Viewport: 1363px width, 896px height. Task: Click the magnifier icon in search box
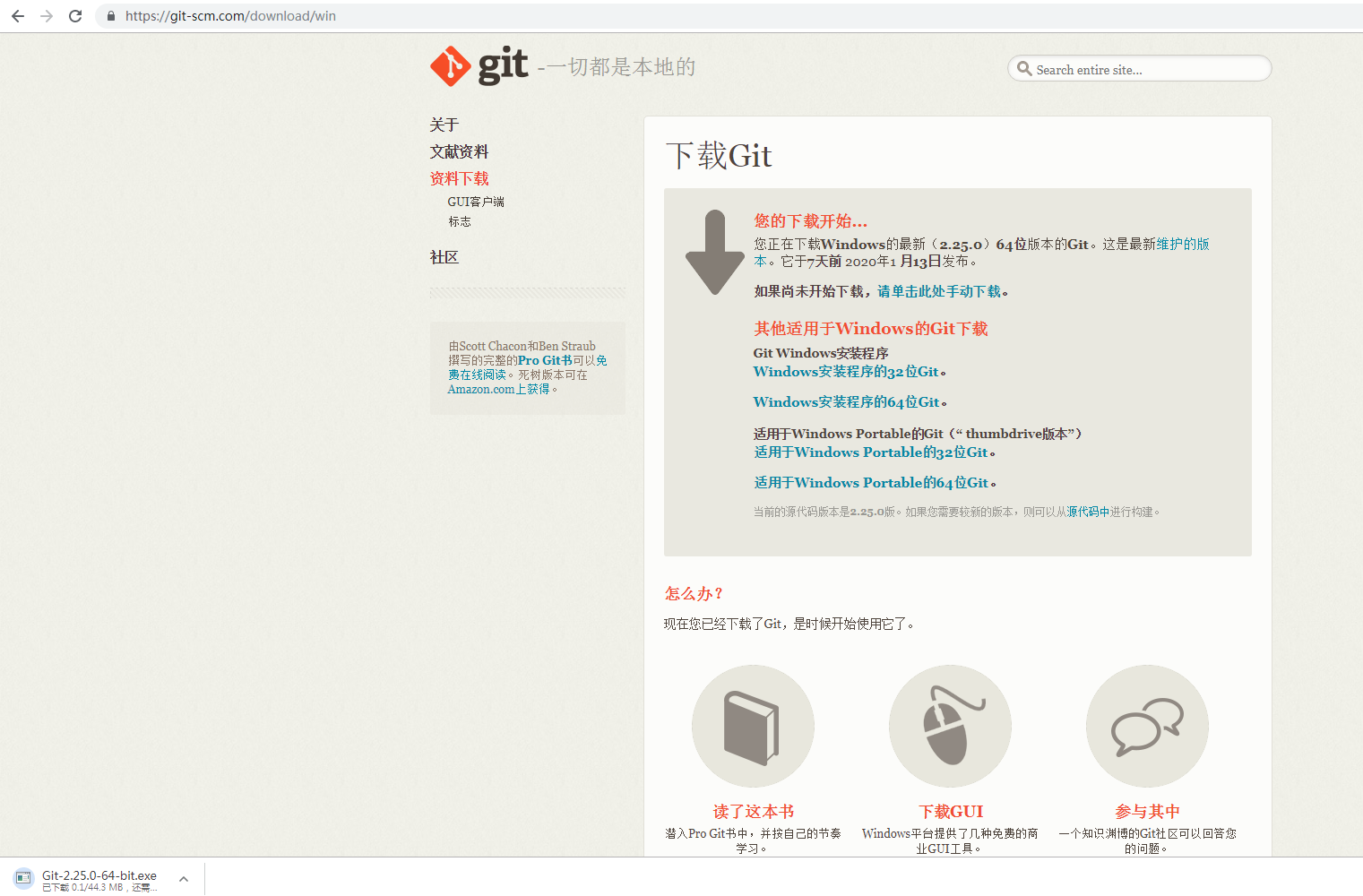(x=1024, y=69)
